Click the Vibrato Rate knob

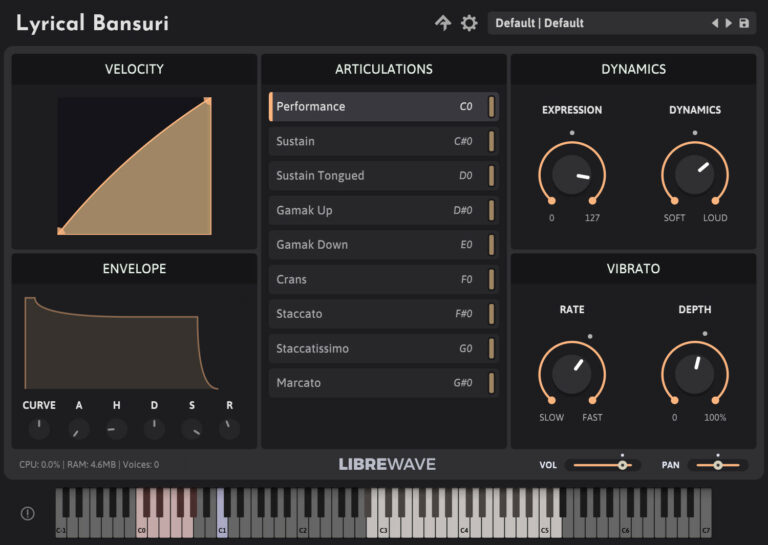tap(572, 374)
